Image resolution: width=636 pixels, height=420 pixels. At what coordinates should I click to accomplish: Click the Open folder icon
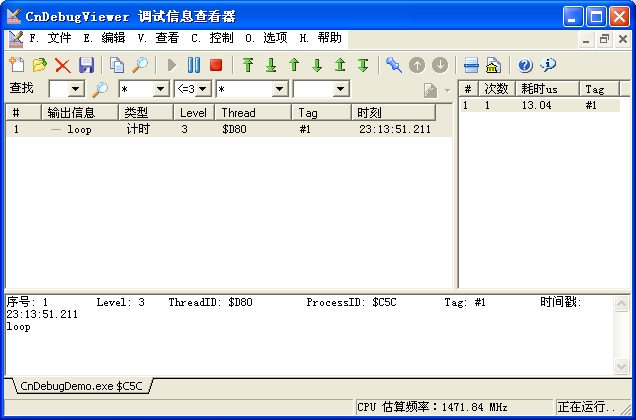(x=39, y=65)
